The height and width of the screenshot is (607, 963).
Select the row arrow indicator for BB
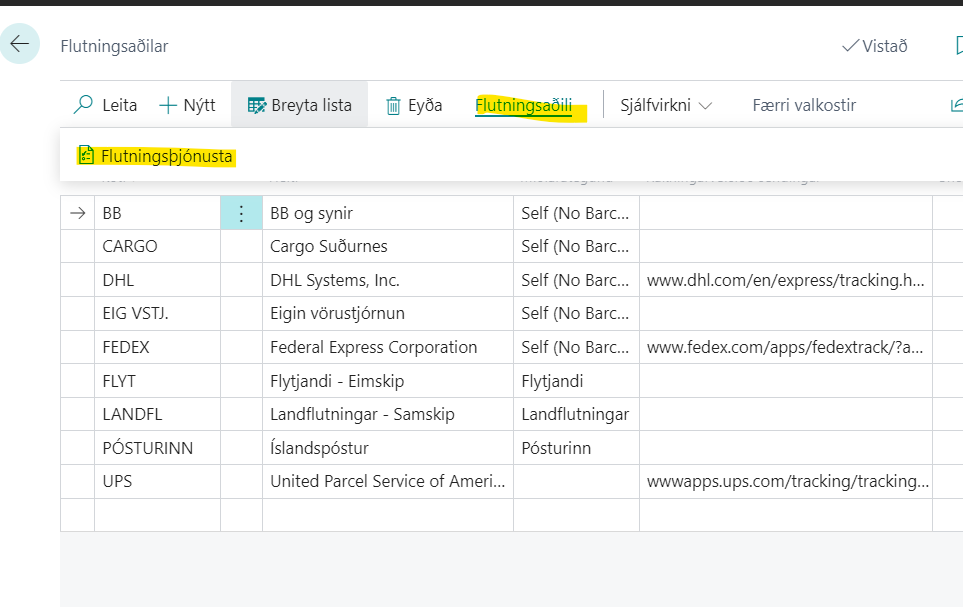point(77,213)
